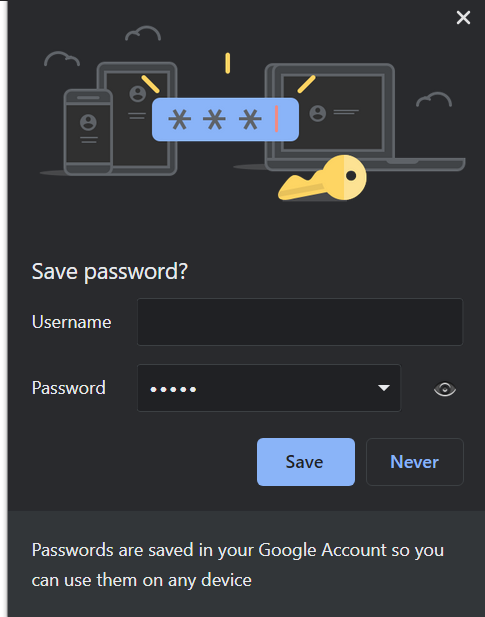The width and height of the screenshot is (485, 617).
Task: Click the smartphone illustration
Action: pos(88,132)
